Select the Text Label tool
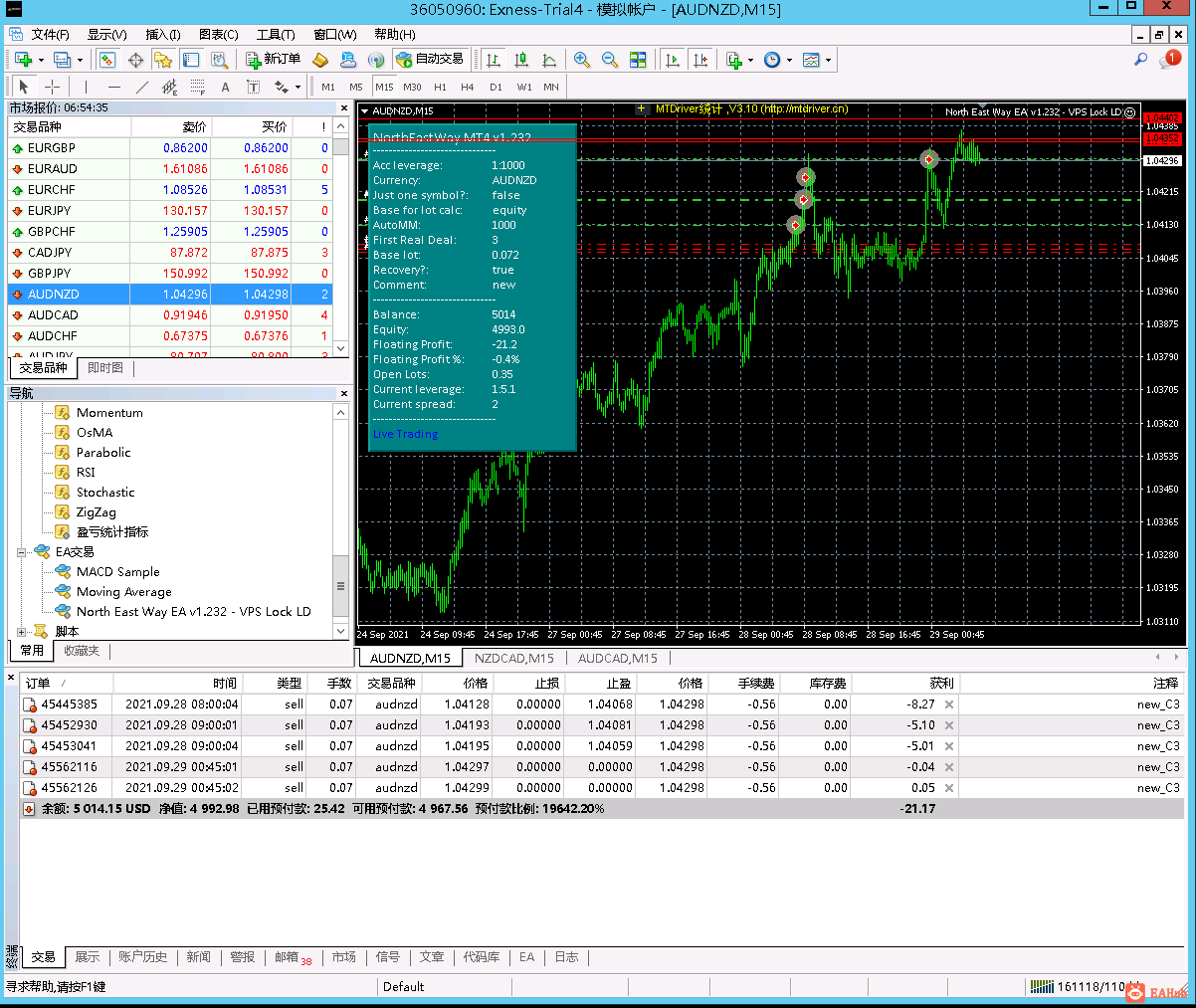The width and height of the screenshot is (1196, 1008). pos(253,87)
